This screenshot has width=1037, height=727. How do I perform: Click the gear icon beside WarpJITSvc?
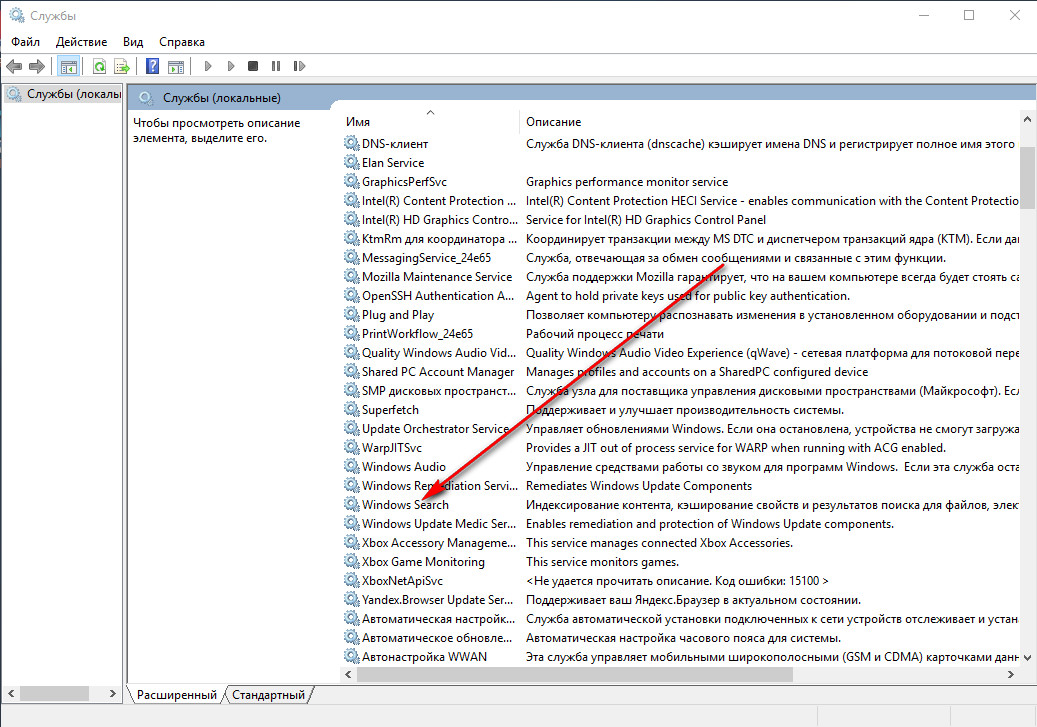(x=351, y=447)
